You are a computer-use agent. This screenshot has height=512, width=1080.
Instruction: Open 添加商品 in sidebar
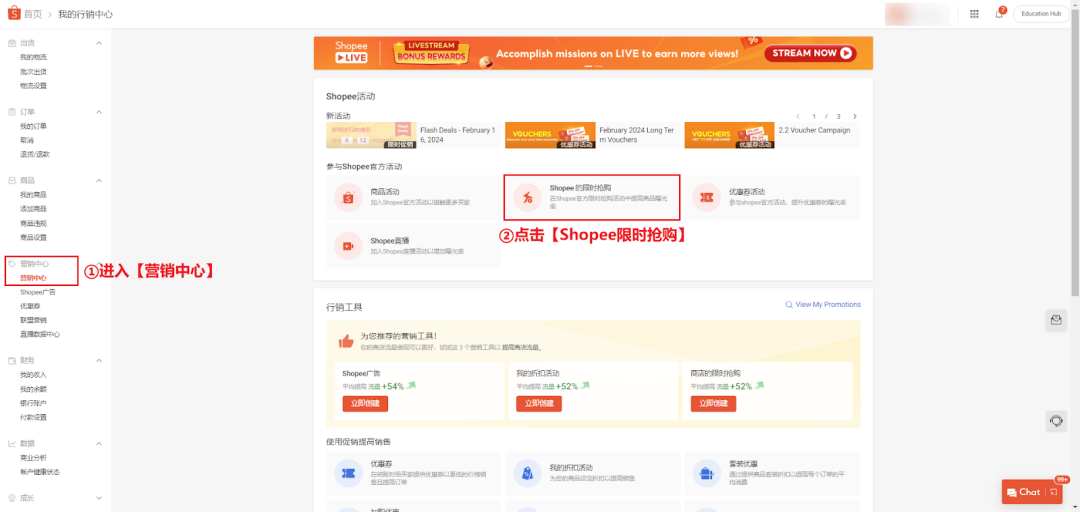point(34,209)
